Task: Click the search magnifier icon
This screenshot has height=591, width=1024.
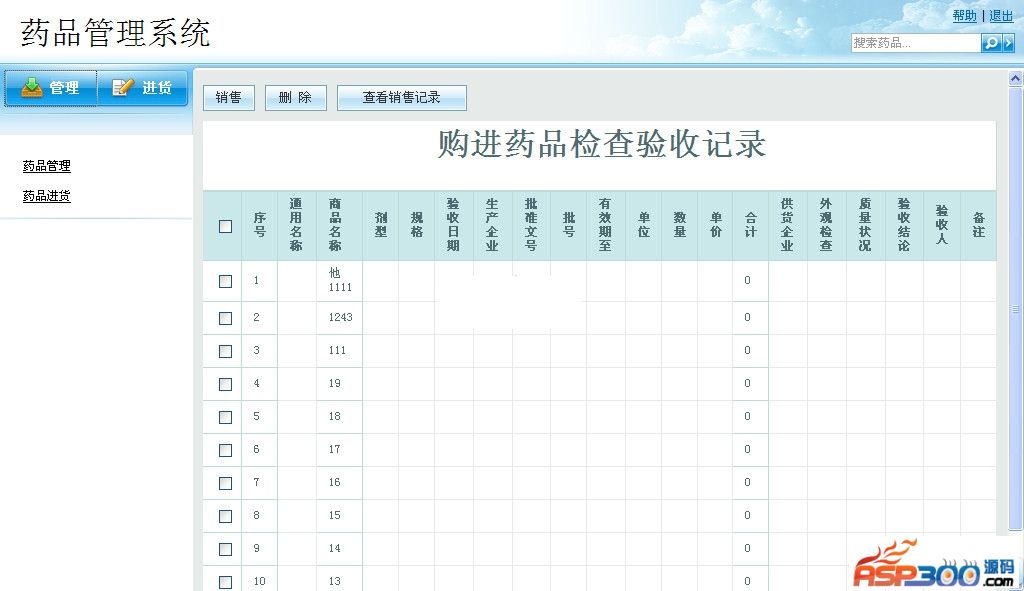Action: click(x=991, y=43)
